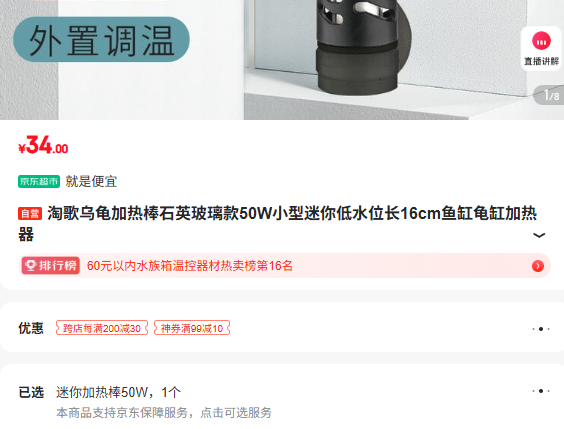Click the red 自营 tag icon

(30, 214)
